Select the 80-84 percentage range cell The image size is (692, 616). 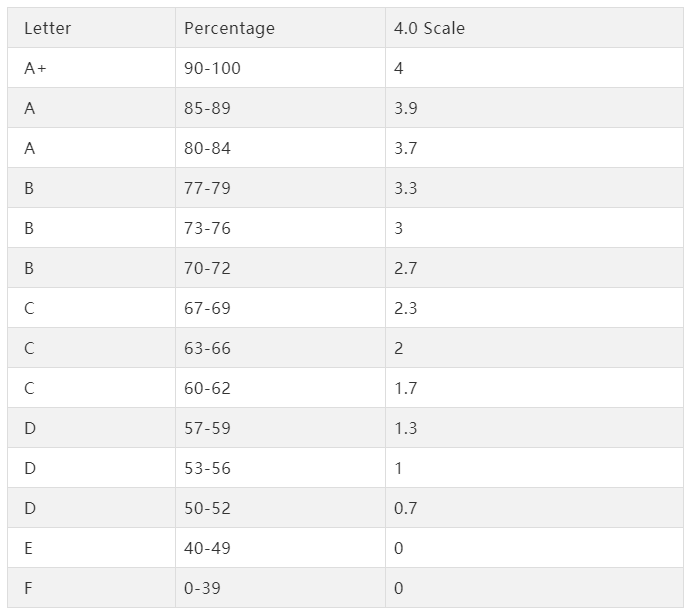click(207, 148)
